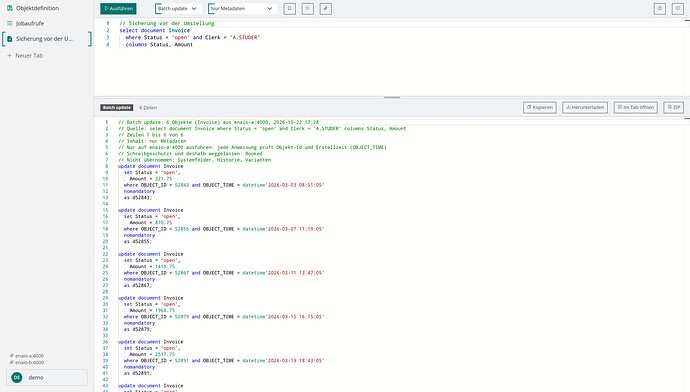
Task: Click the pencil/attach icon button after the format icon
Action: [x=326, y=8]
